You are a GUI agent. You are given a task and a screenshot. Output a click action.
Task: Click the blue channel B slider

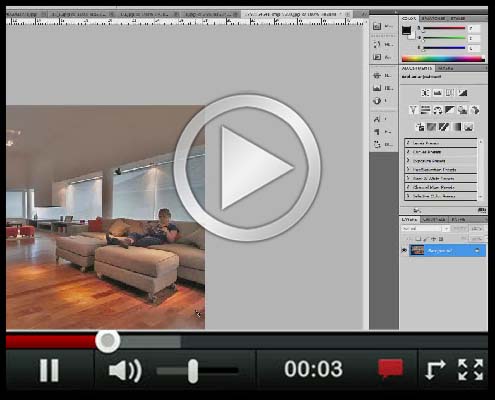[443, 48]
